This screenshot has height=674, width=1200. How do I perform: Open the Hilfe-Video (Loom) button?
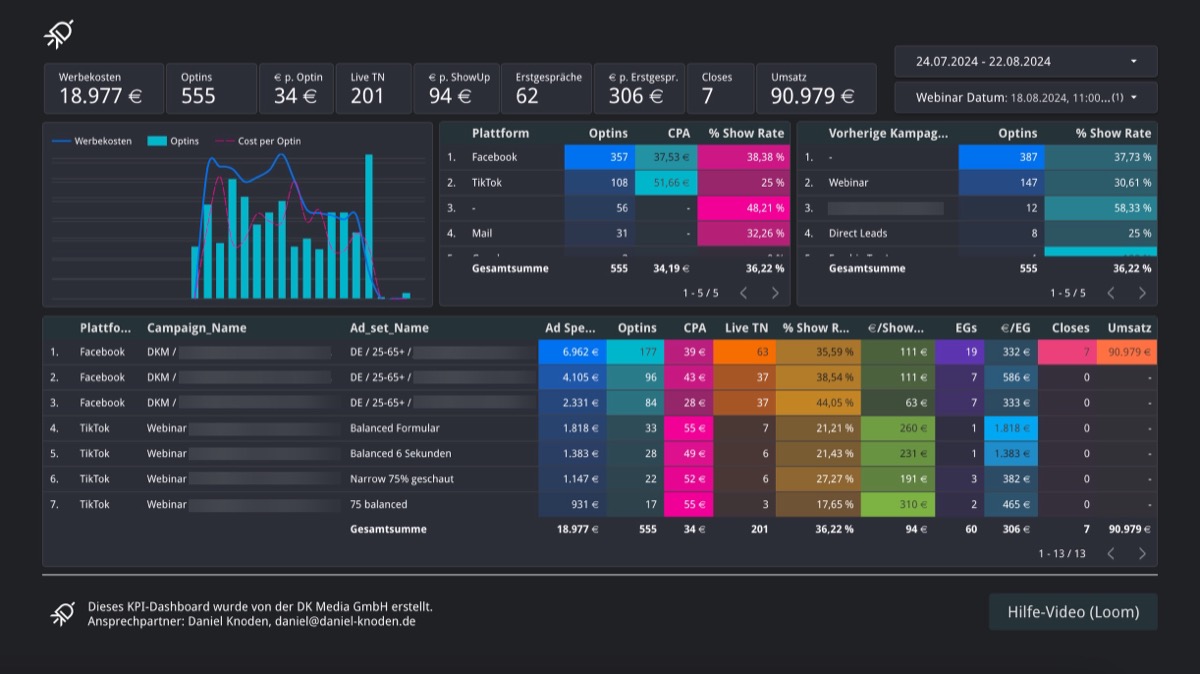pos(1072,612)
